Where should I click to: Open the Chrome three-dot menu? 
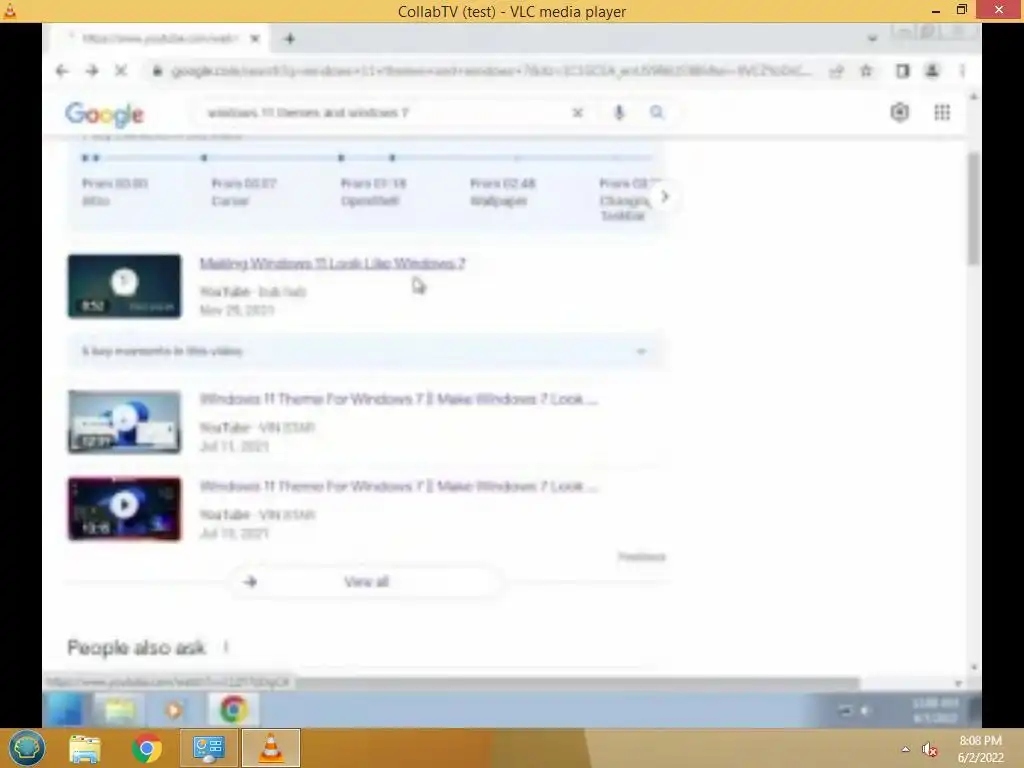coord(963,71)
